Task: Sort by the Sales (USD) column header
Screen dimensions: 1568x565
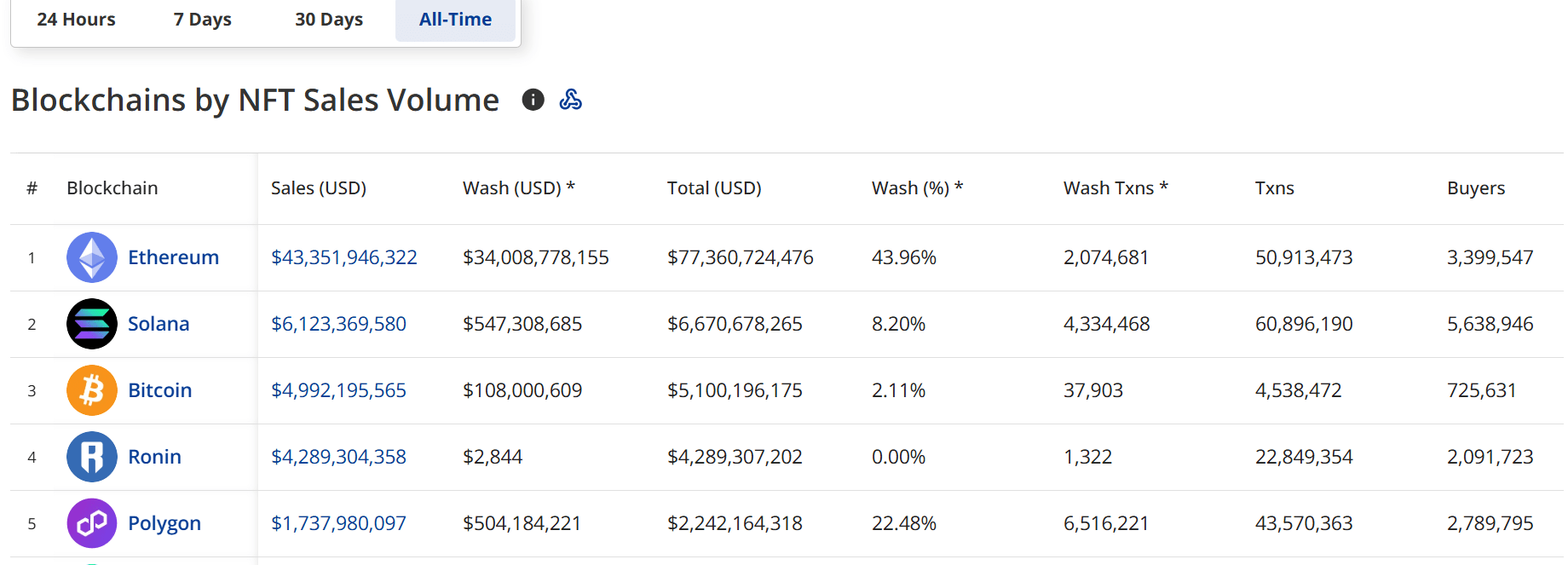Action: pyautogui.click(x=319, y=188)
